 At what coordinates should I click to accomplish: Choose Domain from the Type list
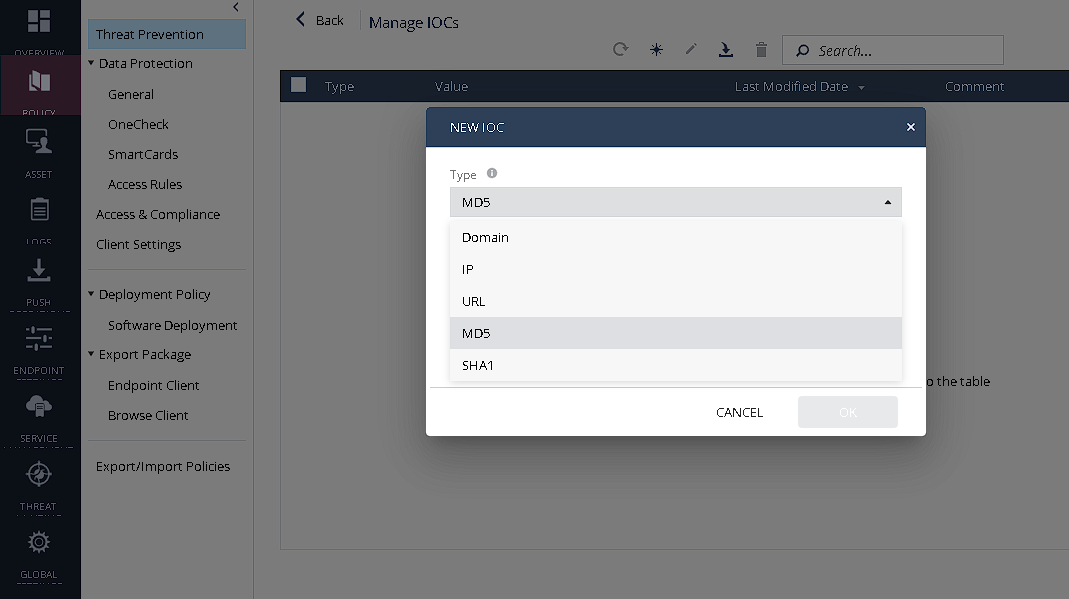(675, 237)
